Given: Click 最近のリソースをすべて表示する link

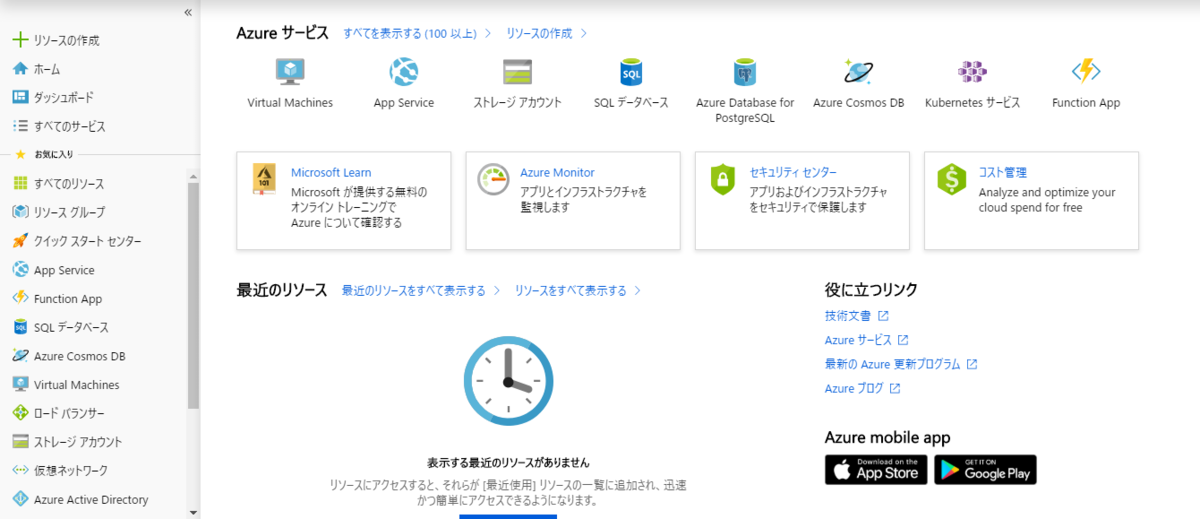Looking at the screenshot, I should click(413, 291).
